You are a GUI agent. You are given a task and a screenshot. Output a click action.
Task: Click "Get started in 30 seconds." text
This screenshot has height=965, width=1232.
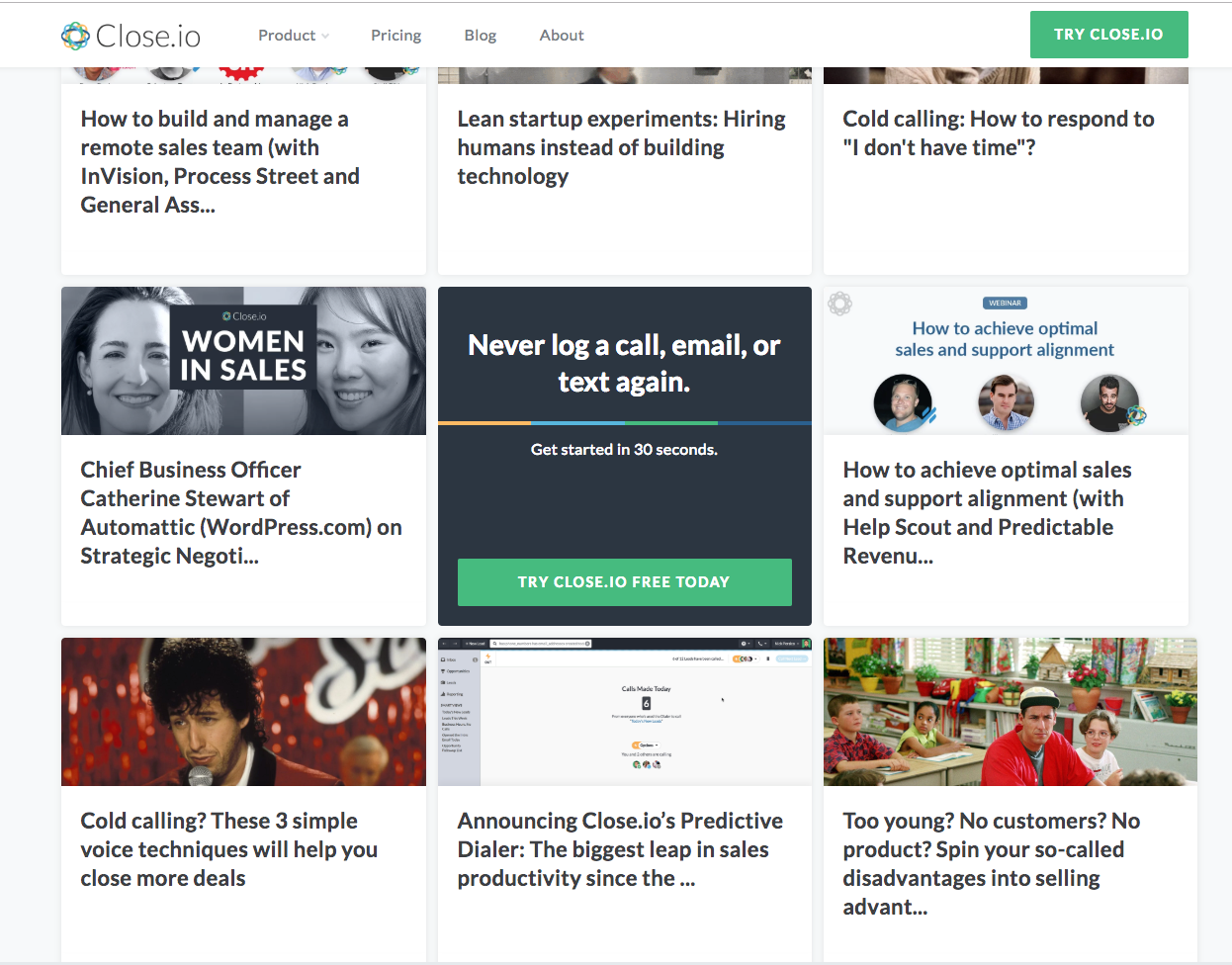click(624, 449)
